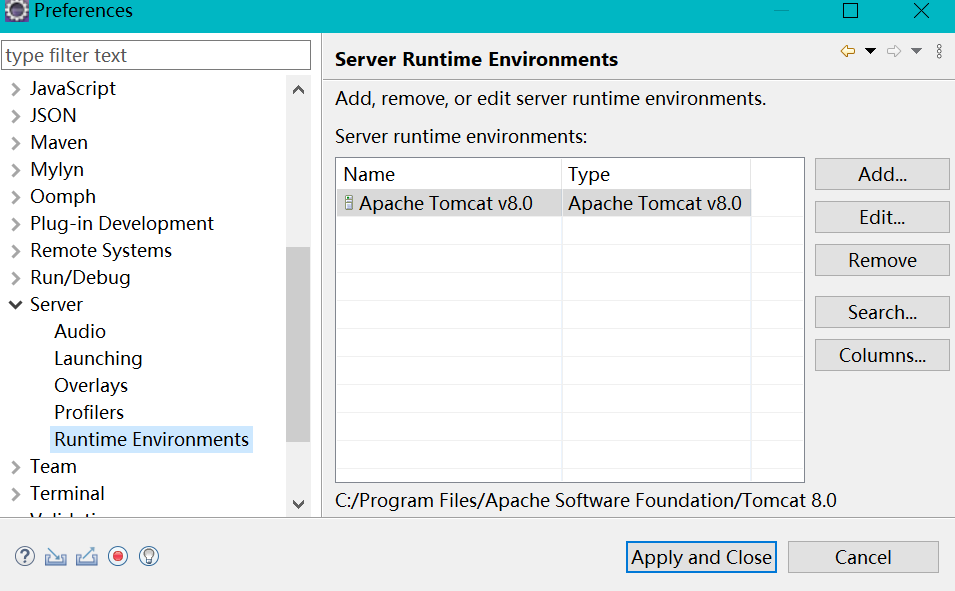Open the Help question mark icon
The height and width of the screenshot is (591, 955).
(x=25, y=557)
